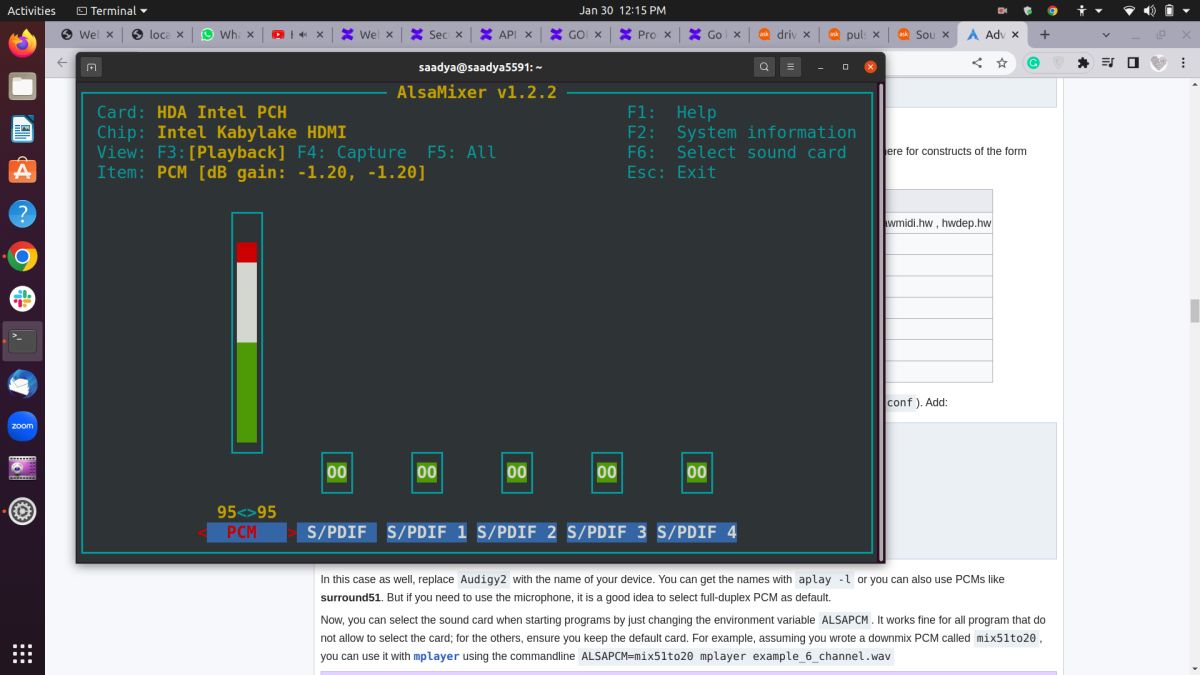Open the terminal search icon
The image size is (1200, 675).
764,67
